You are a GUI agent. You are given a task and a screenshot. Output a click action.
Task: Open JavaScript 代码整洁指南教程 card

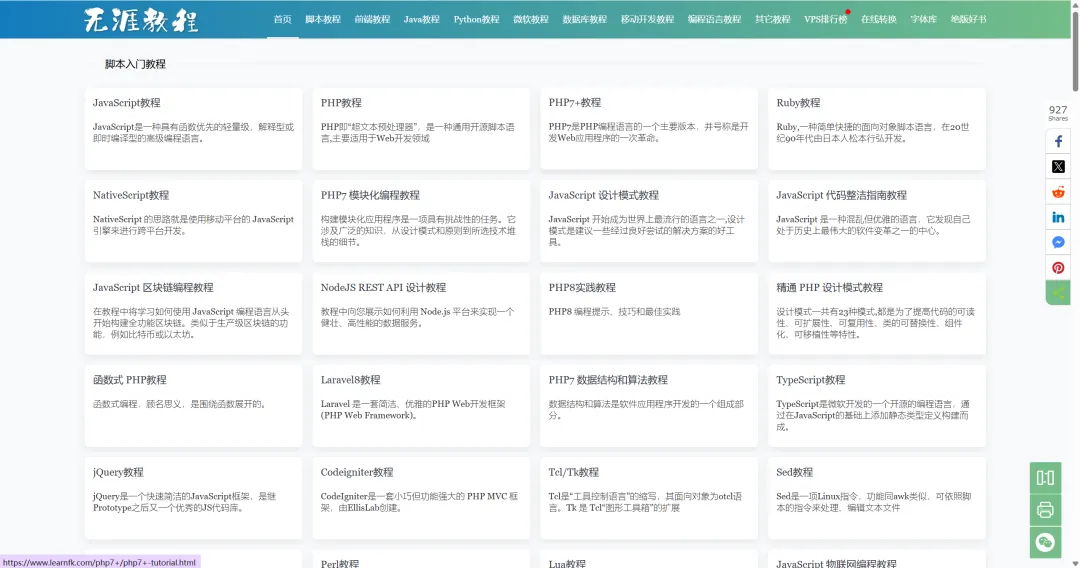(x=877, y=221)
